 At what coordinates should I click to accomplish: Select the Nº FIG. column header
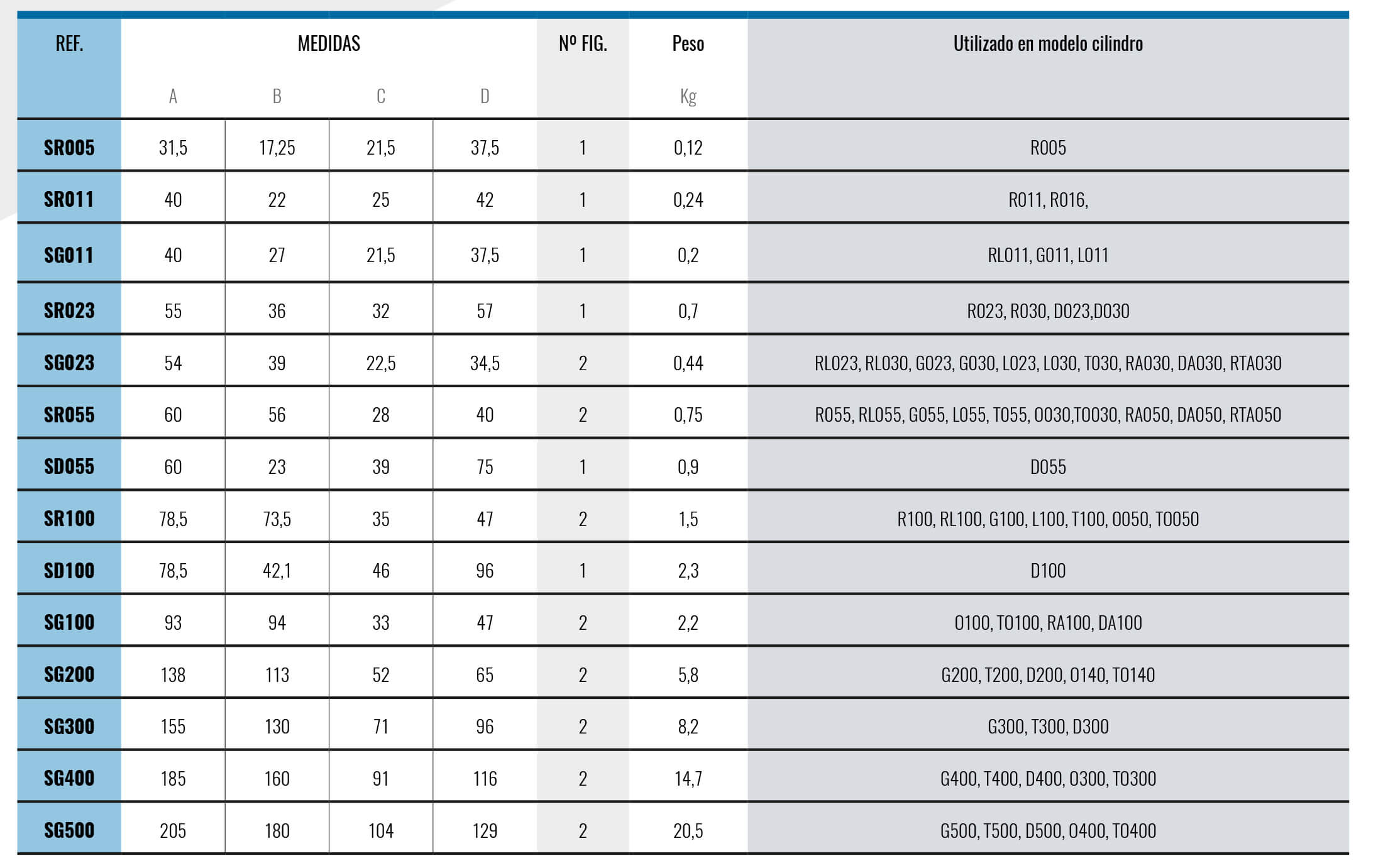coord(583,43)
